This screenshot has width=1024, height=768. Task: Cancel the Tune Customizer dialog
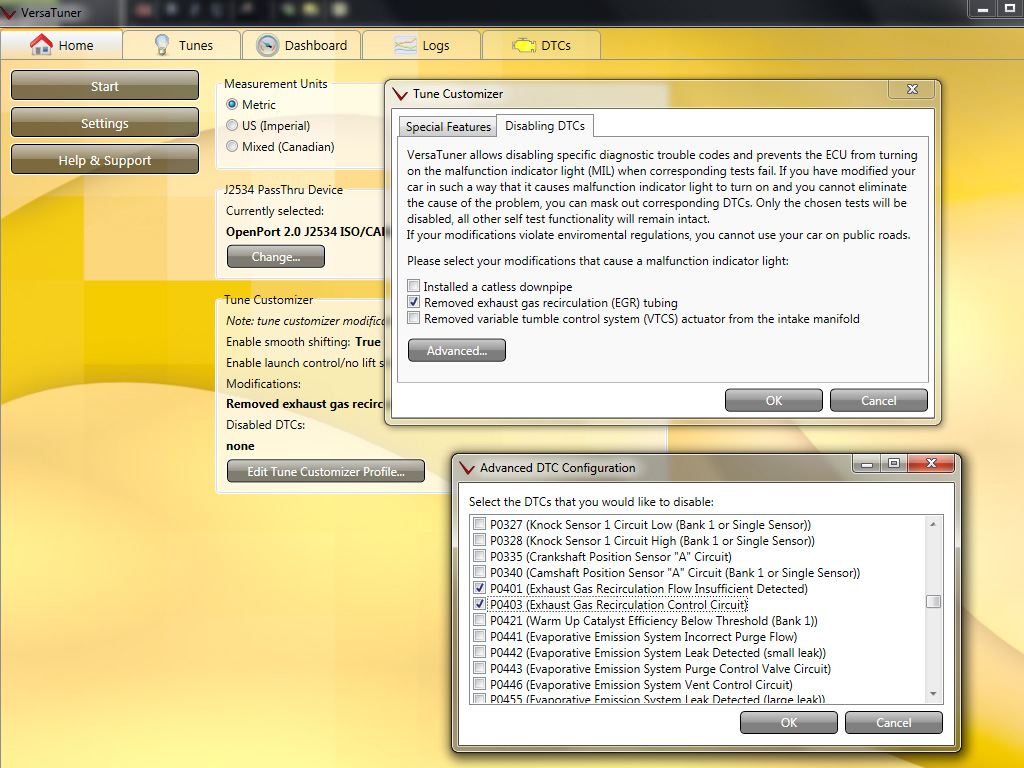(x=878, y=400)
